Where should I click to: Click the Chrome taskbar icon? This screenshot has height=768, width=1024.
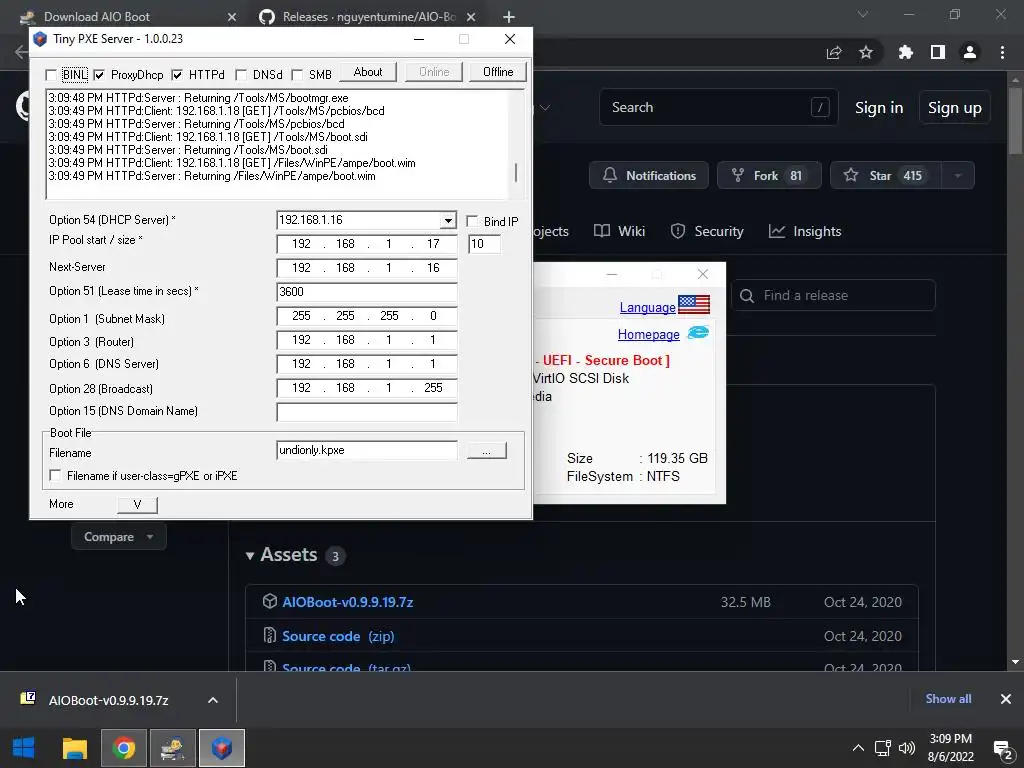click(x=123, y=748)
